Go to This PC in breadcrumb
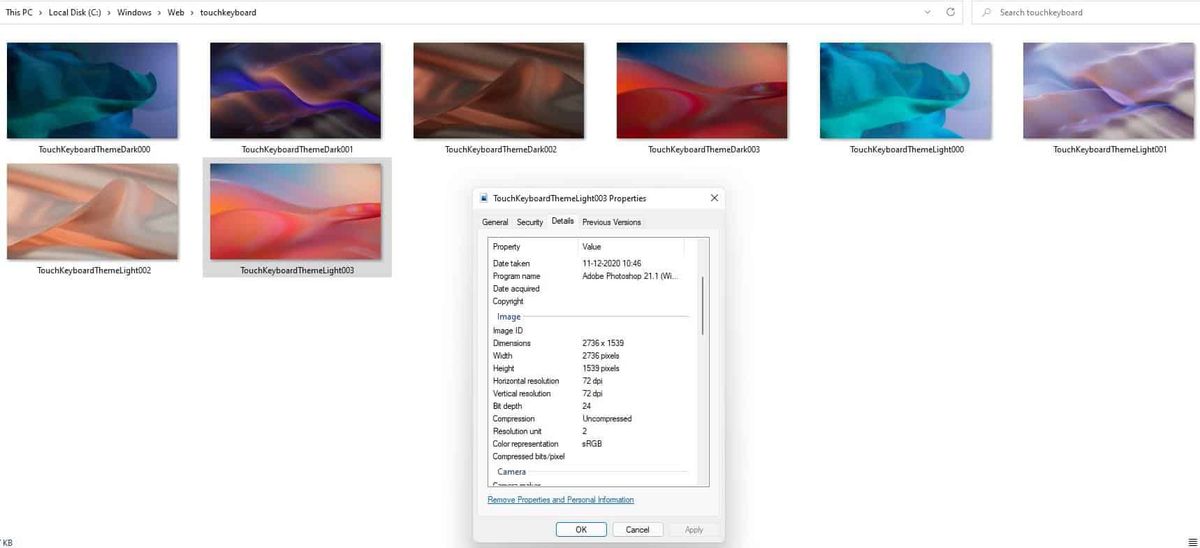 tap(20, 12)
